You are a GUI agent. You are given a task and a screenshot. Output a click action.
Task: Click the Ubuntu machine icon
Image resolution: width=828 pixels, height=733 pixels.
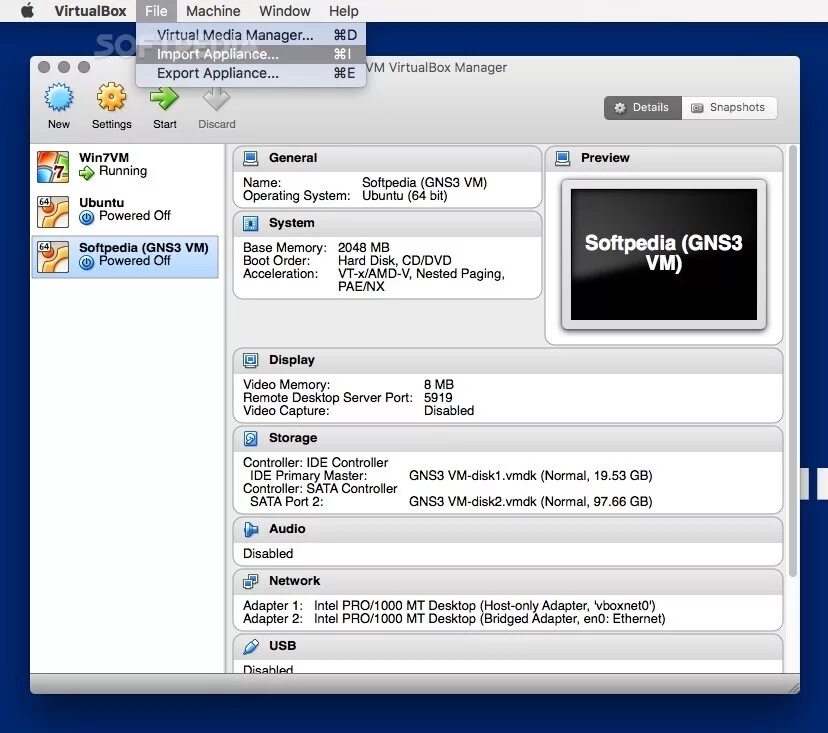[53, 212]
